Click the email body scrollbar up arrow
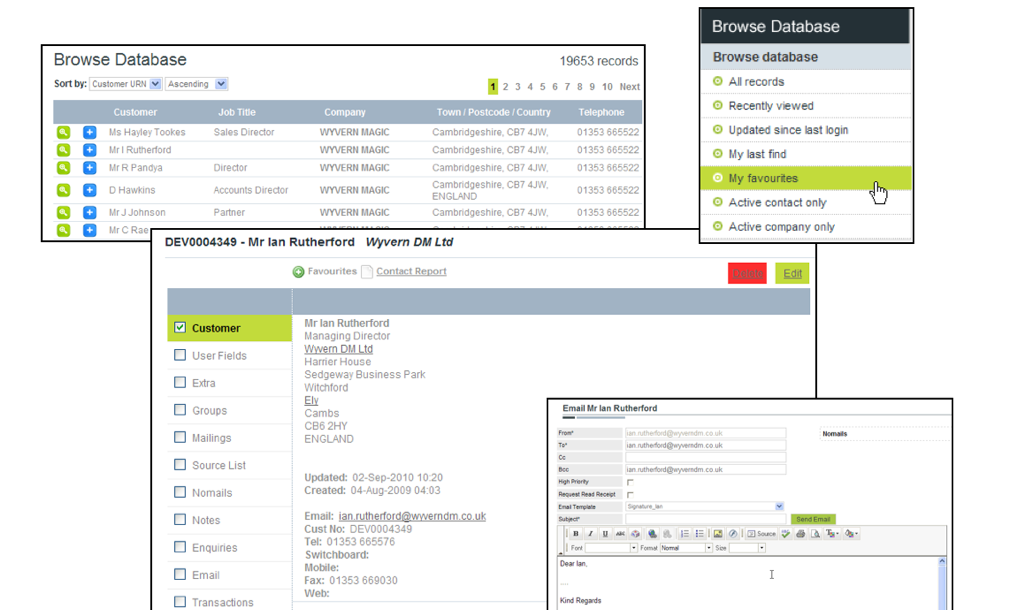Image resolution: width=1033 pixels, height=610 pixels. click(x=941, y=561)
